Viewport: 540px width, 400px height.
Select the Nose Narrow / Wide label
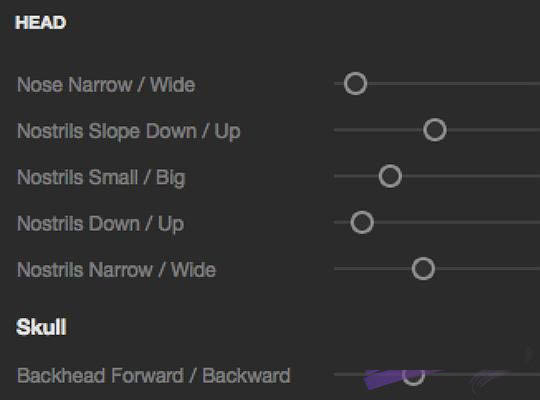tap(106, 85)
